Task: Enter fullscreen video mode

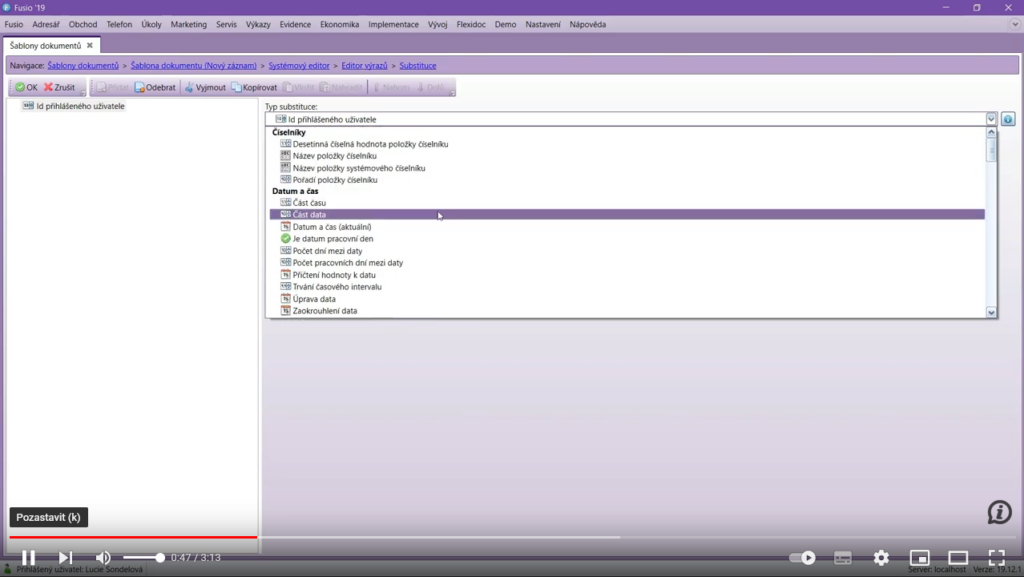Action: click(x=996, y=557)
